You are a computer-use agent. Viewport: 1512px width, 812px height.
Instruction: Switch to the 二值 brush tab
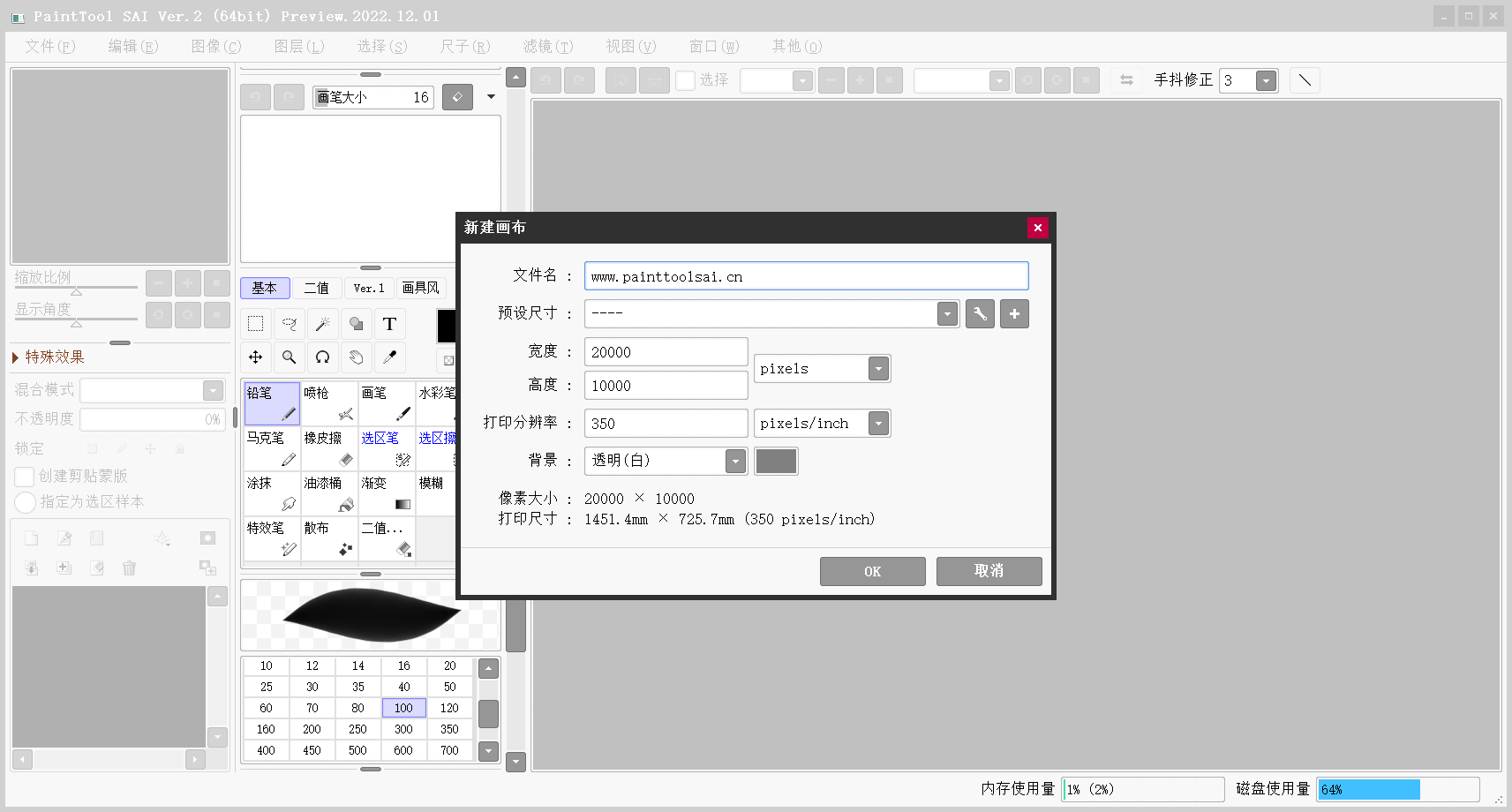(317, 288)
